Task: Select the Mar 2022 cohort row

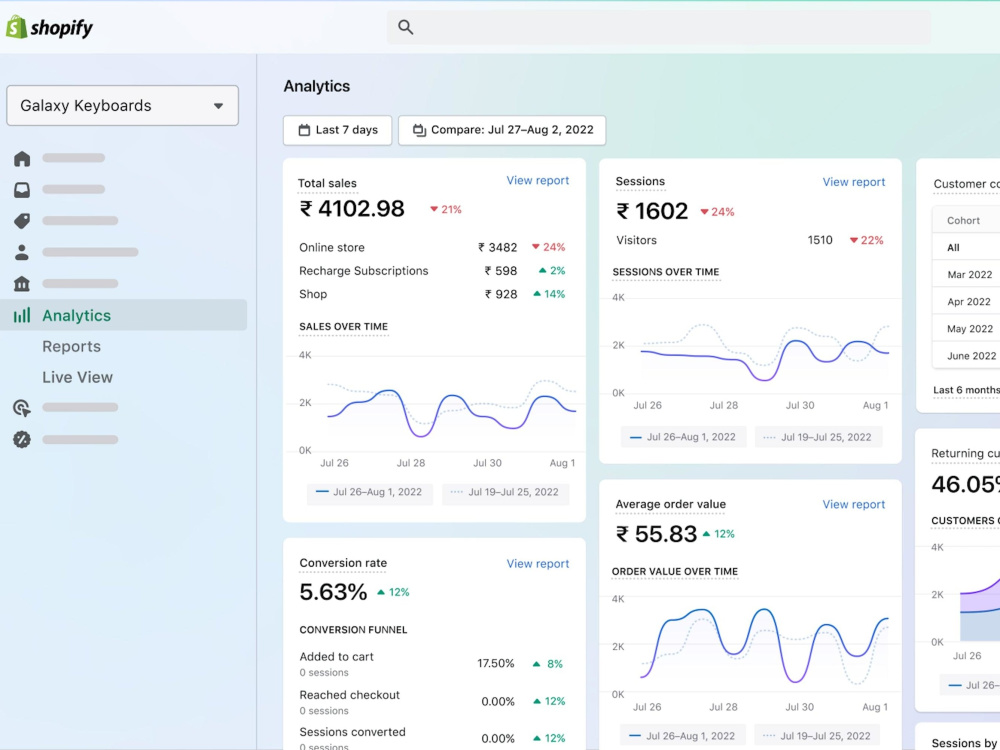Action: (966, 274)
